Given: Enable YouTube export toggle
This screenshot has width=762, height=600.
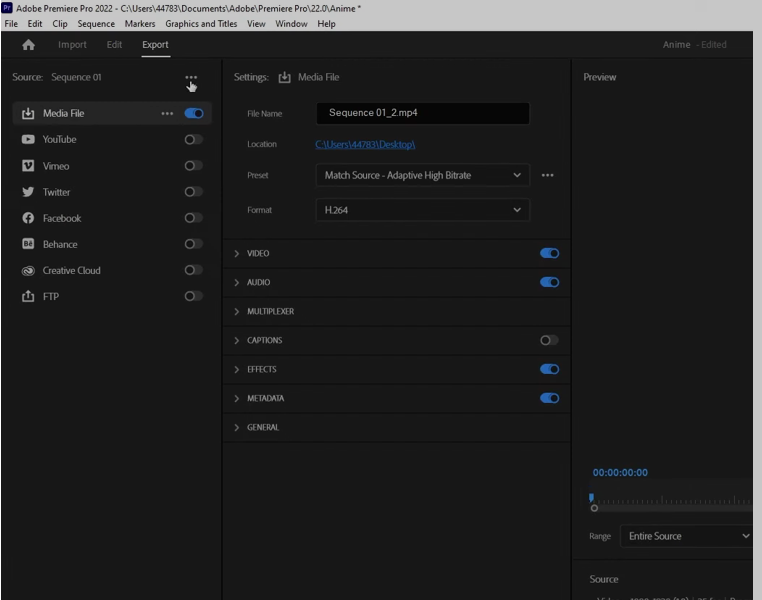Looking at the screenshot, I should pyautogui.click(x=193, y=139).
